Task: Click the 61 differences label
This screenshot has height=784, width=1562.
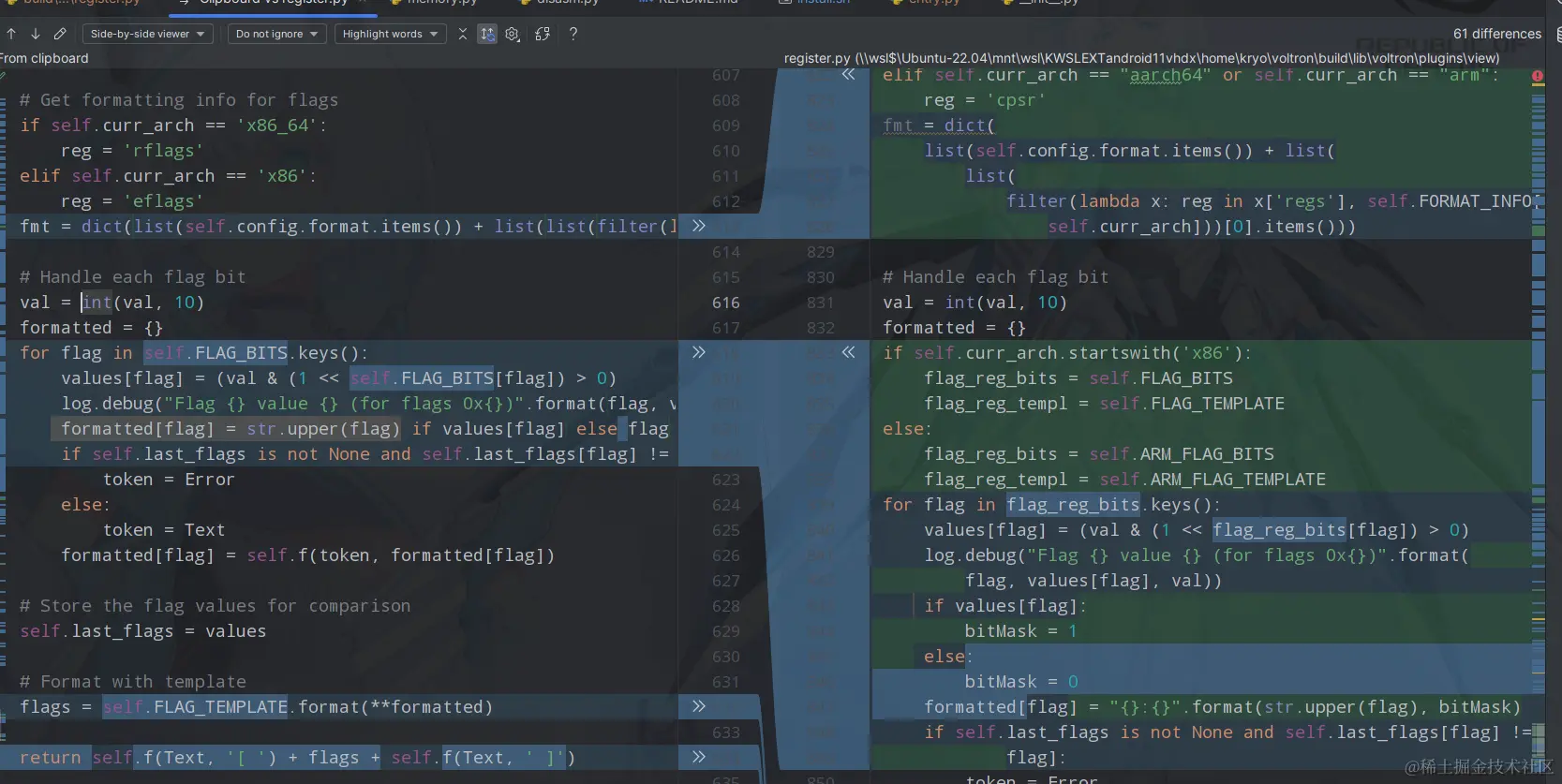Action: 1497,34
